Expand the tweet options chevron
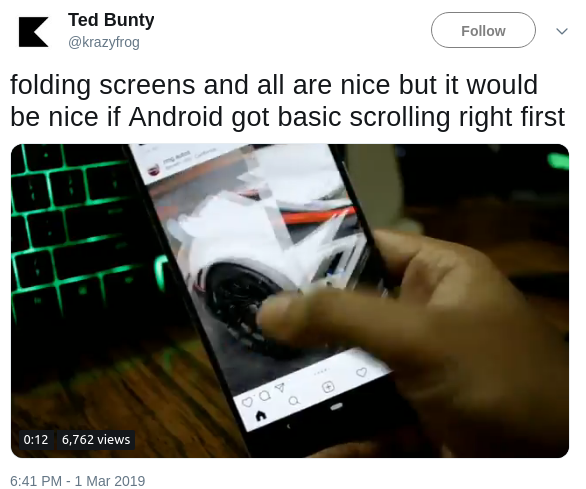Image resolution: width=586 pixels, height=489 pixels. (562, 31)
